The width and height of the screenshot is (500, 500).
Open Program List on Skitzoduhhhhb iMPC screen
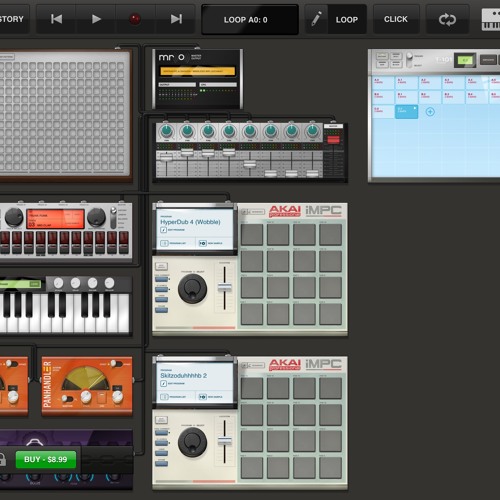point(173,397)
